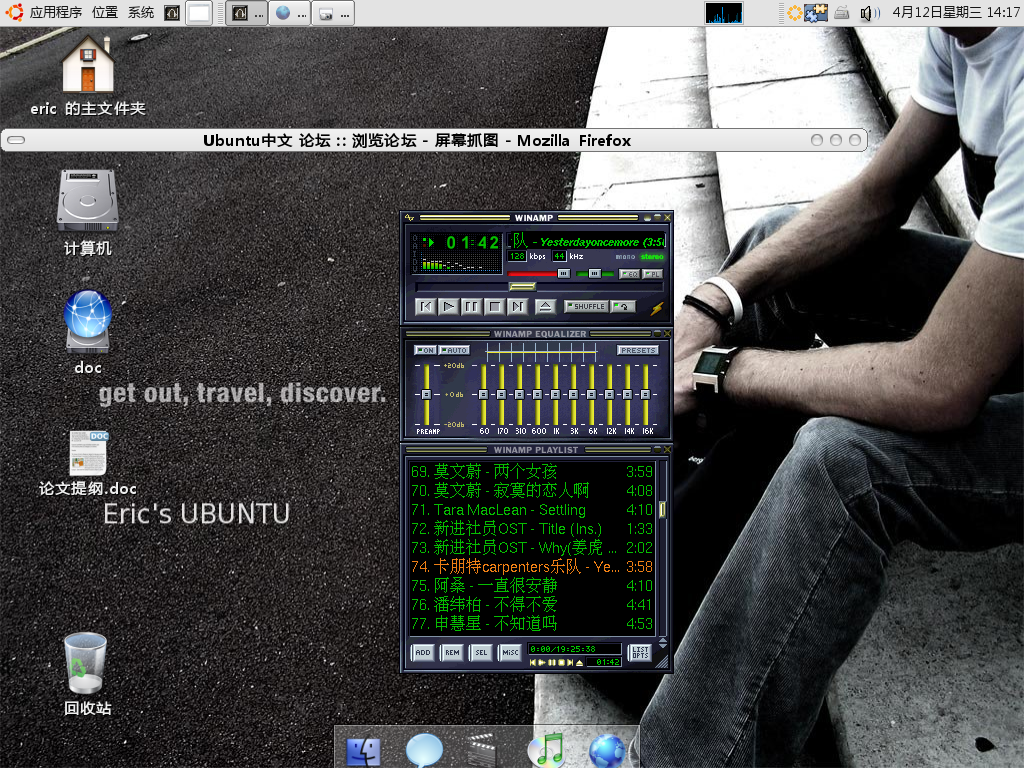Open playlist ADD menu

(x=423, y=652)
